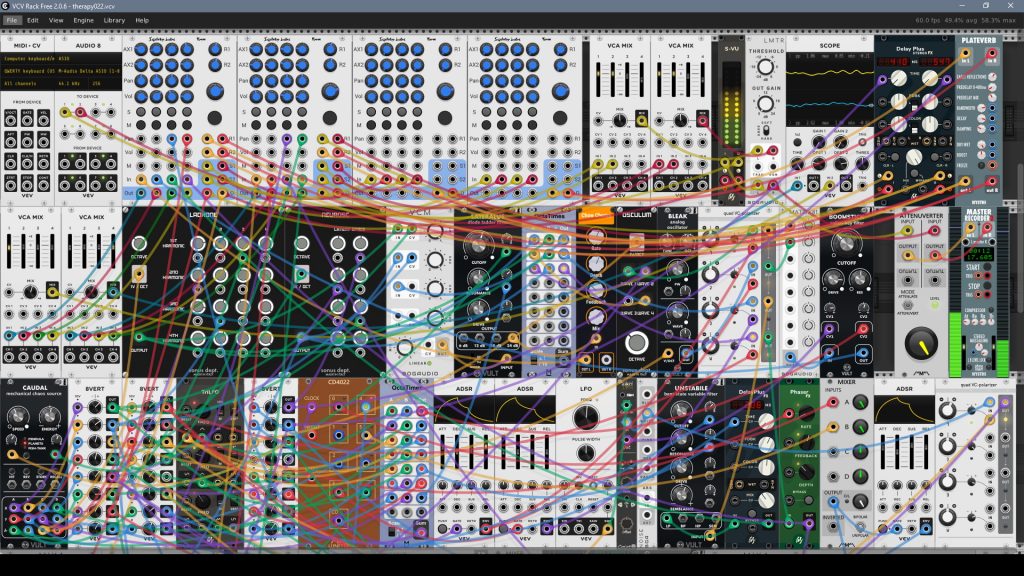Open the AUDIO 8 'ASIO' driver dropdown
1024x576 pixels.
pos(88,59)
